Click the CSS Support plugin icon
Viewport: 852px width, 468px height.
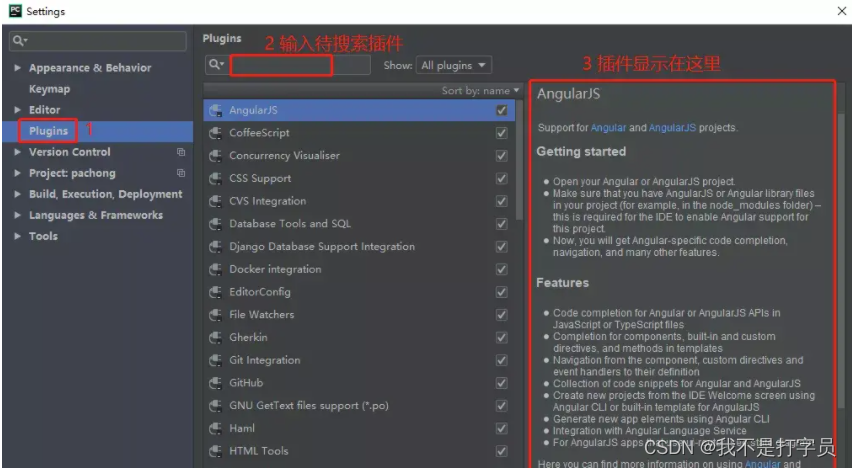pos(215,179)
